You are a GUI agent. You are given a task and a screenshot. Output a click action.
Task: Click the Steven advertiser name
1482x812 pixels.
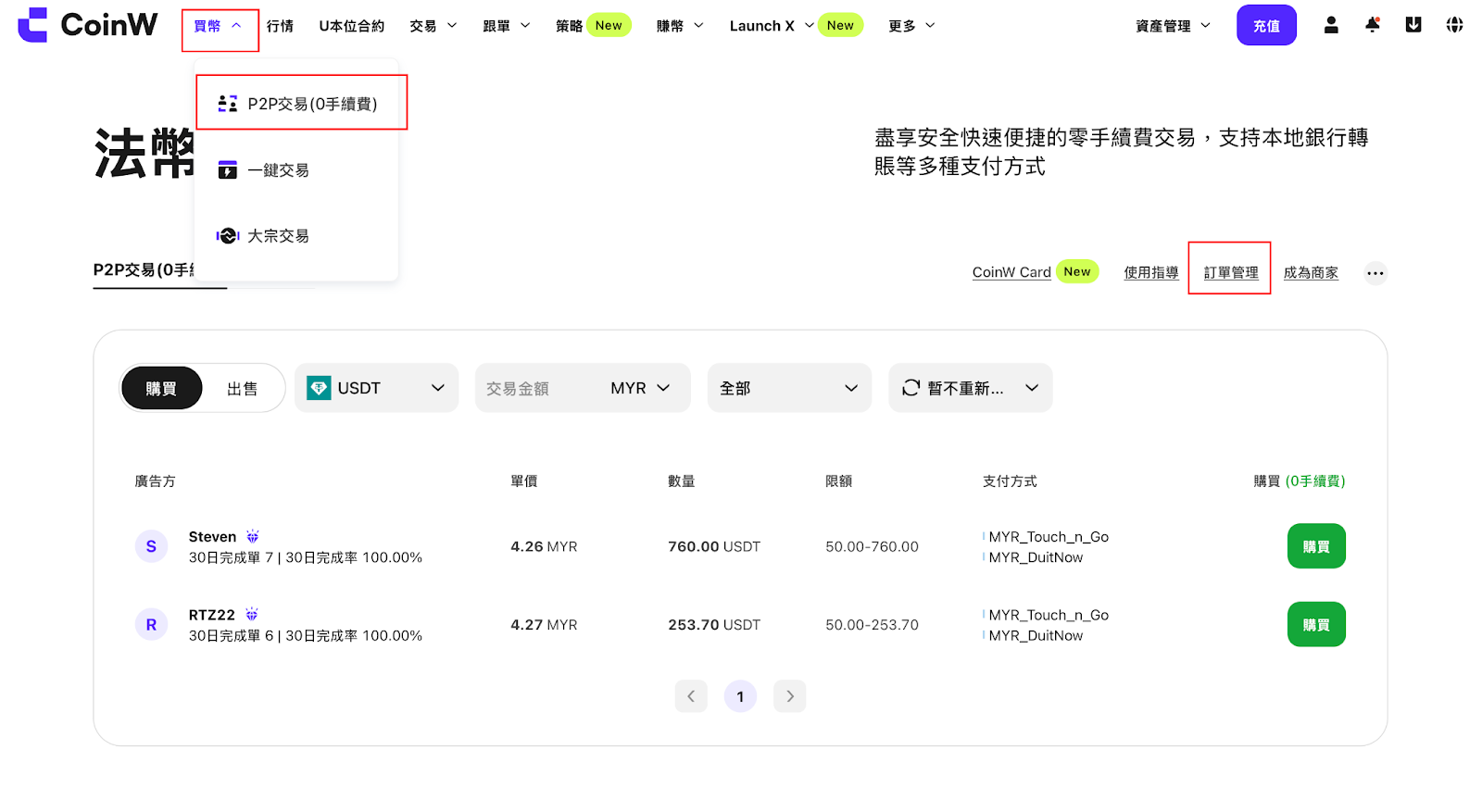(212, 537)
